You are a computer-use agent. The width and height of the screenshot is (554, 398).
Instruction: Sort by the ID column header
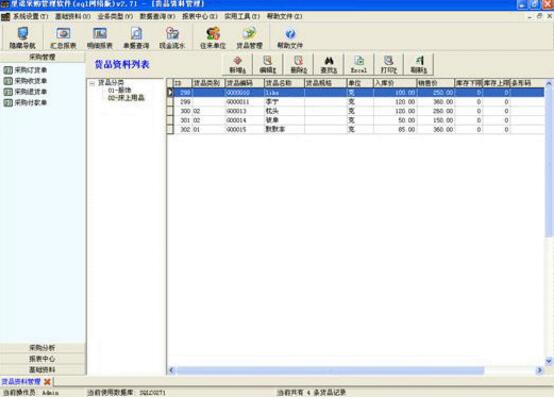pos(182,83)
